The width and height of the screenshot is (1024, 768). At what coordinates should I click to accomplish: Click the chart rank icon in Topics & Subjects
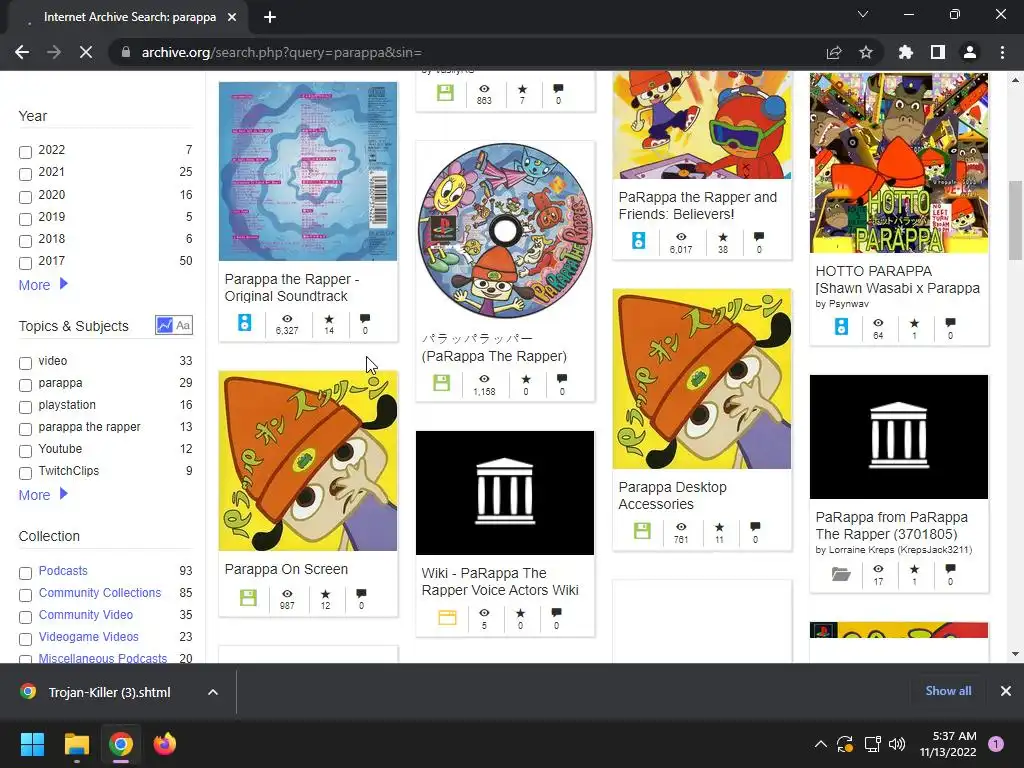point(165,325)
